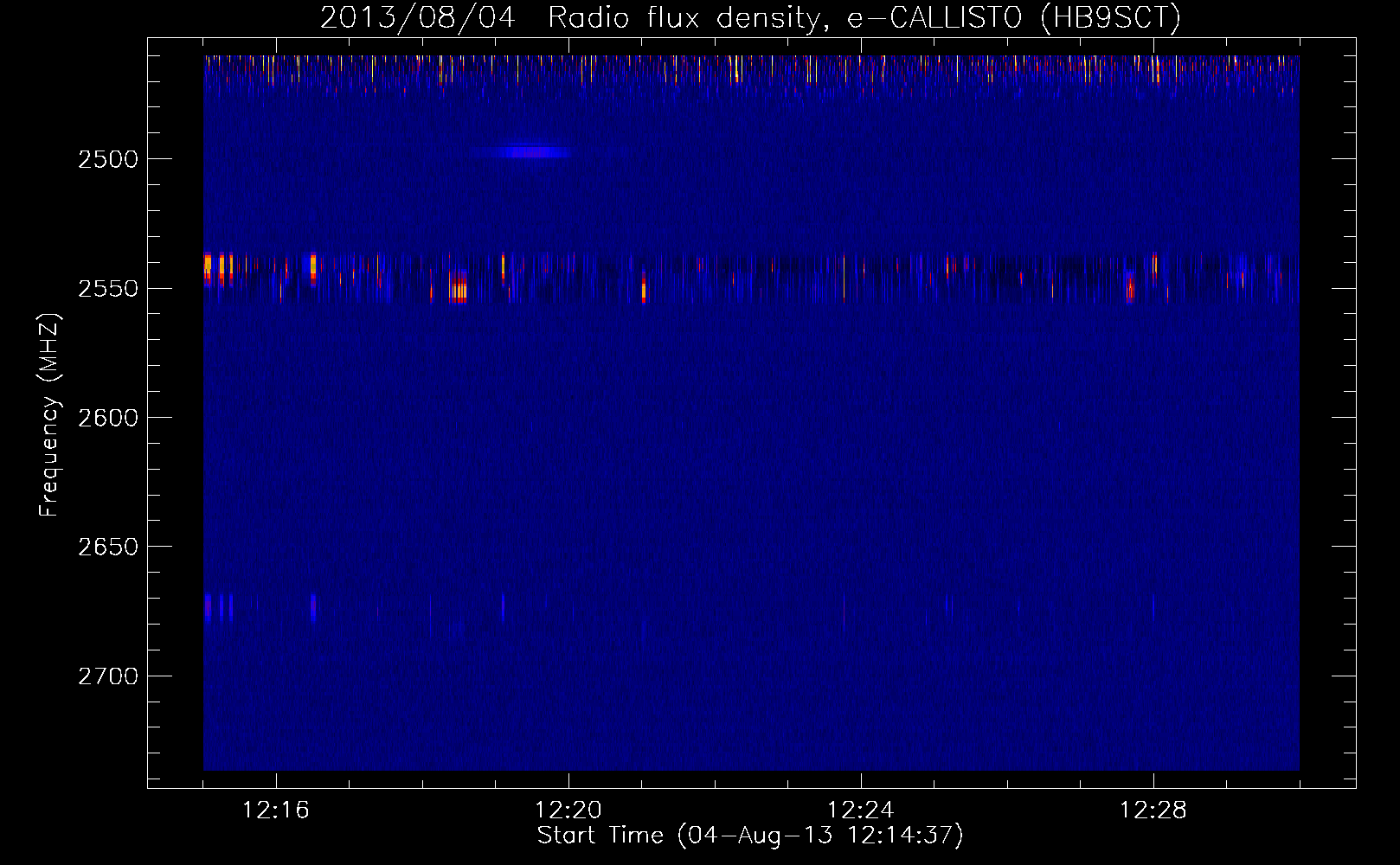Select the 2650 frequency tick label

coord(108,547)
